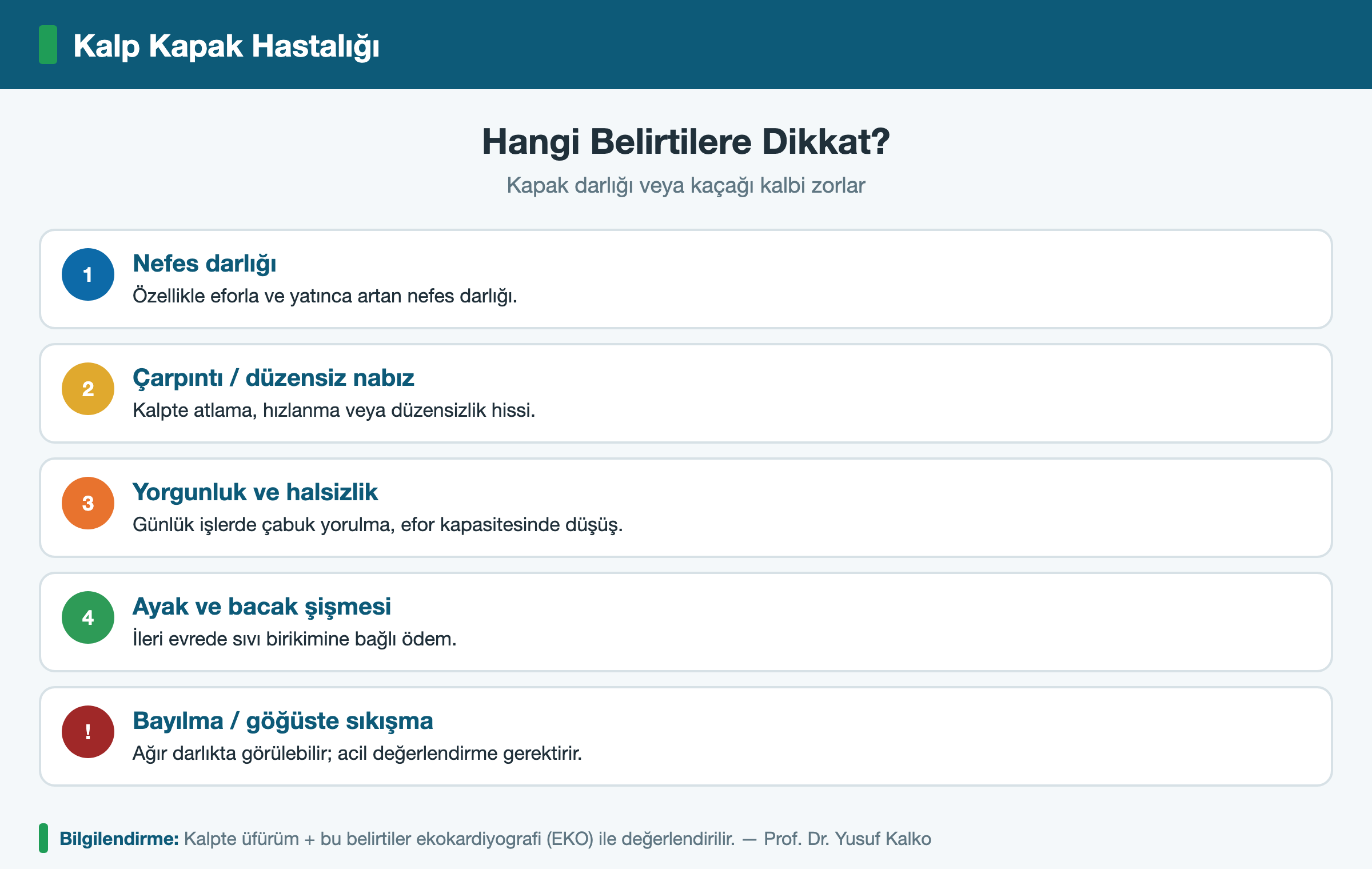Click 'Ağır darlıkta görülebilir' description text

[x=357, y=754]
